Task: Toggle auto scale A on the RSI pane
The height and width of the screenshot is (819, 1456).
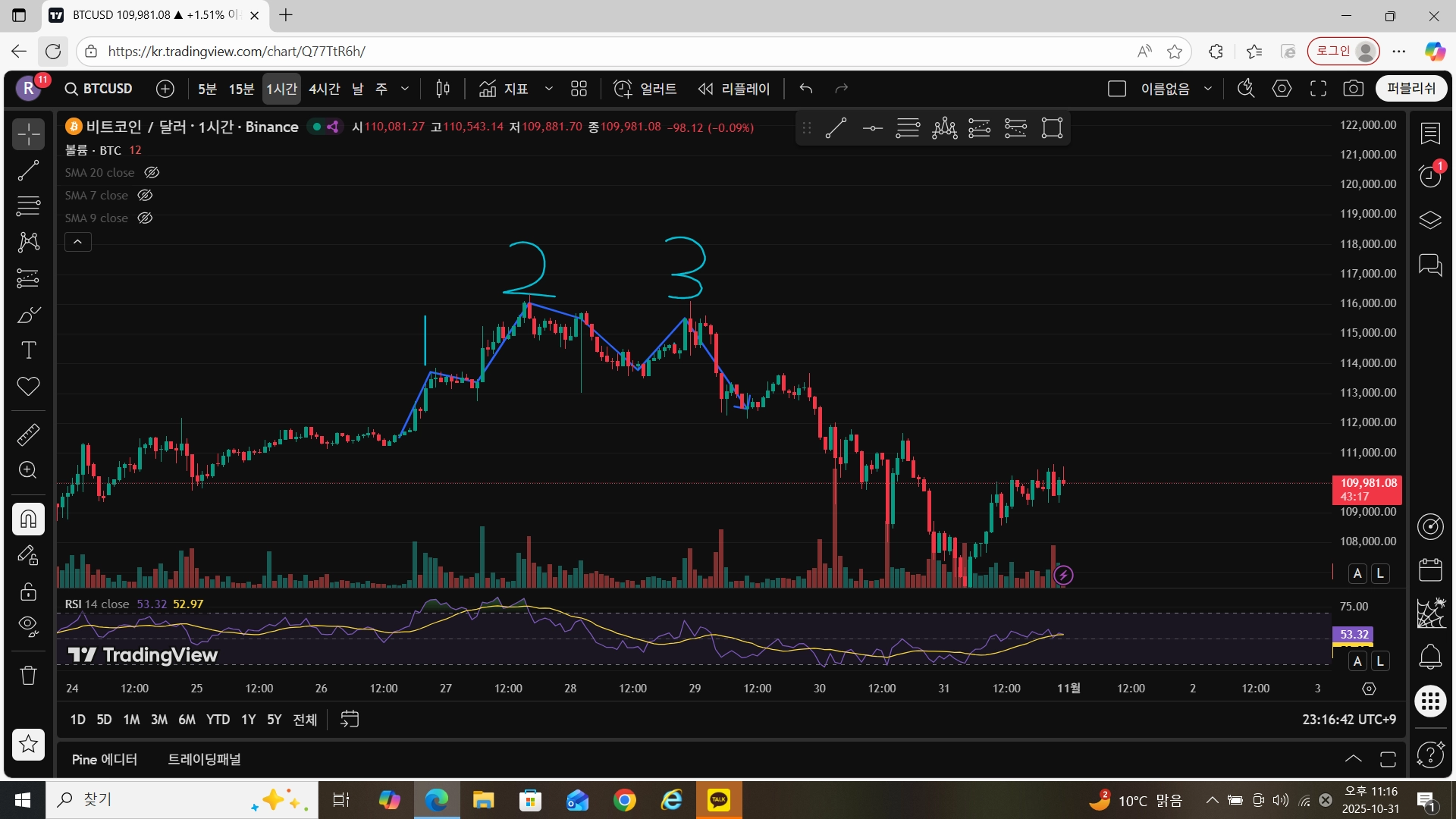Action: point(1357,661)
